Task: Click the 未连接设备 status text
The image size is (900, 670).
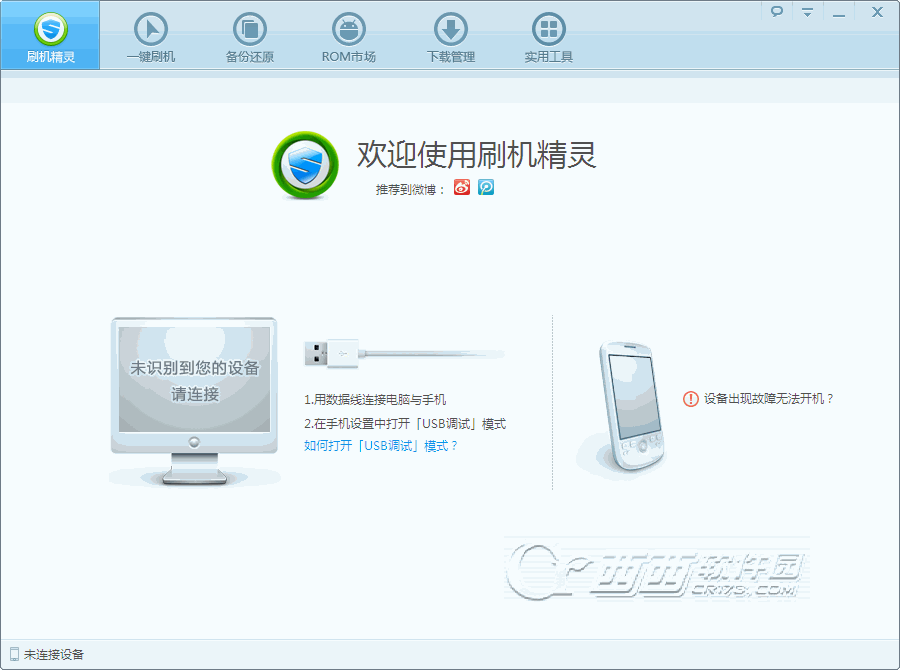Action: click(54, 655)
